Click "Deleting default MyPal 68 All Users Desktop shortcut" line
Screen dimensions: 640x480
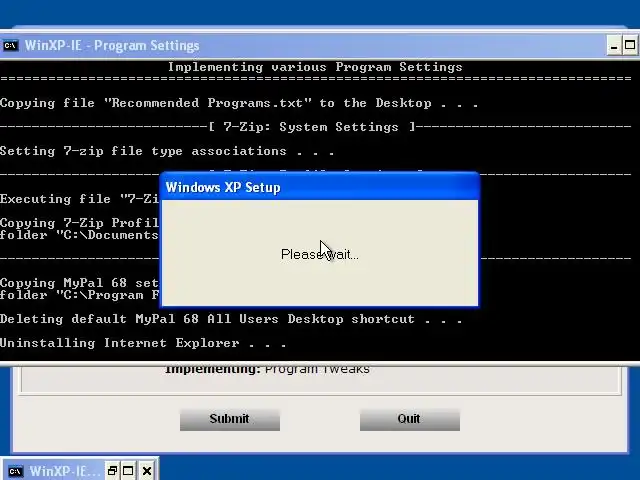(x=231, y=319)
